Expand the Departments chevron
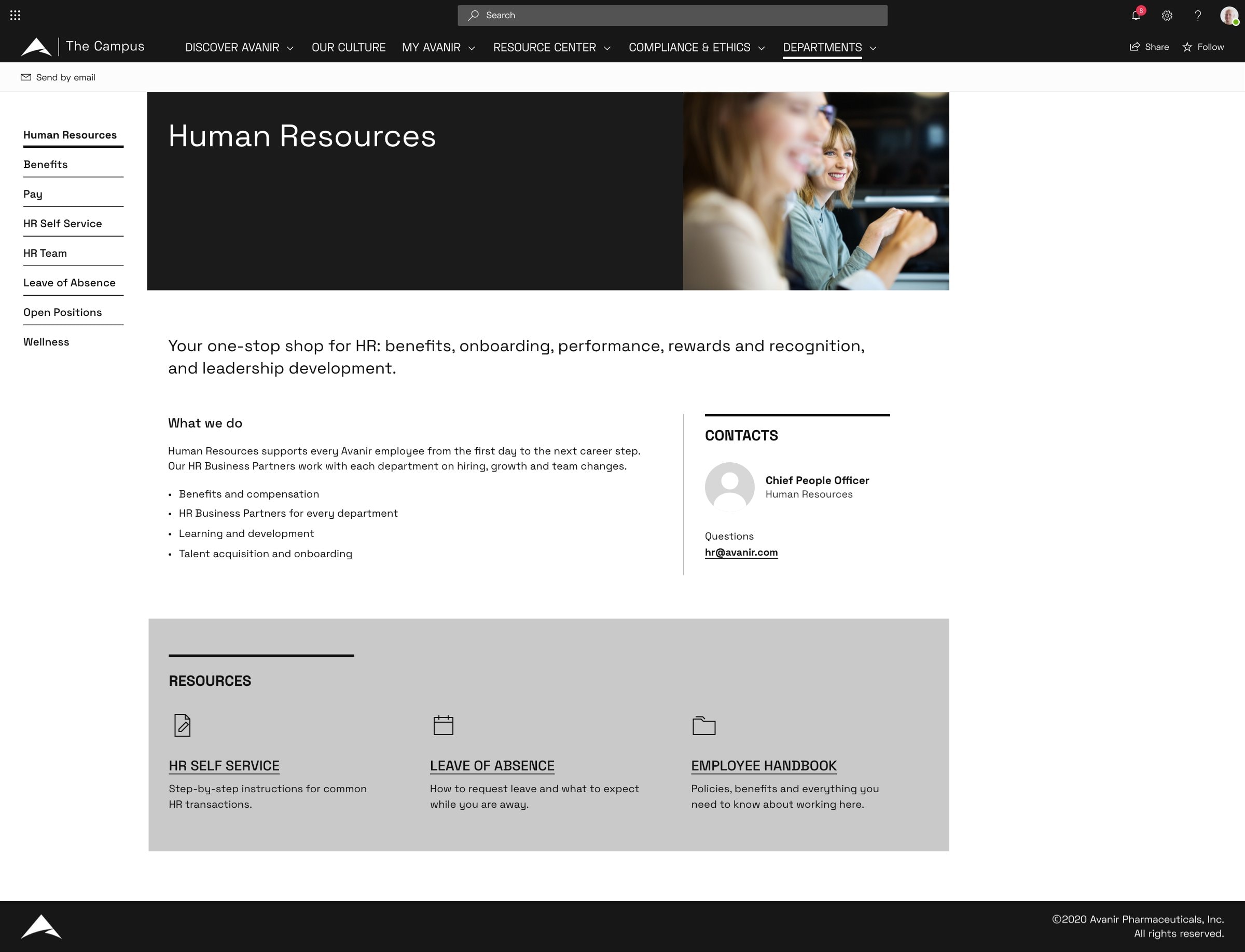 click(x=873, y=48)
